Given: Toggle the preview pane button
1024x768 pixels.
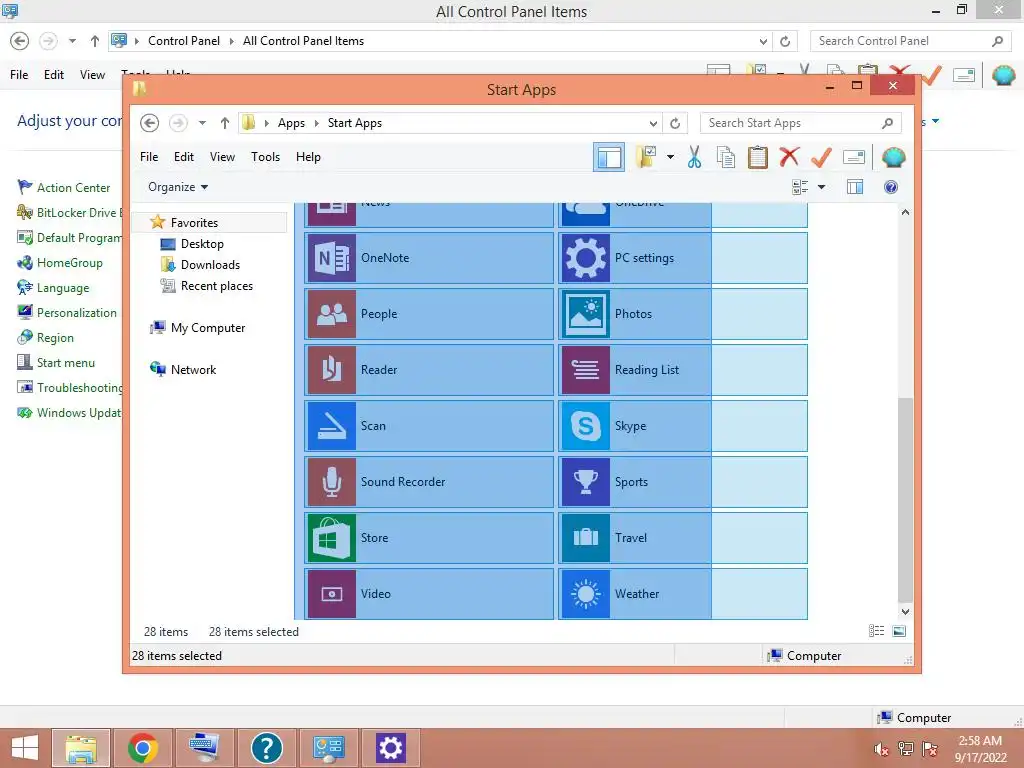Looking at the screenshot, I should [855, 187].
